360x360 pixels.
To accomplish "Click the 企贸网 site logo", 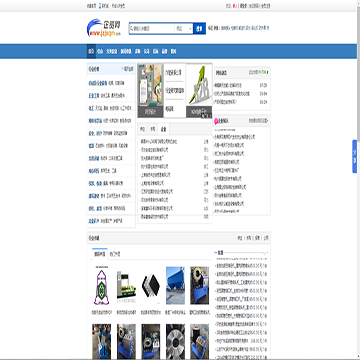I will click(x=104, y=28).
